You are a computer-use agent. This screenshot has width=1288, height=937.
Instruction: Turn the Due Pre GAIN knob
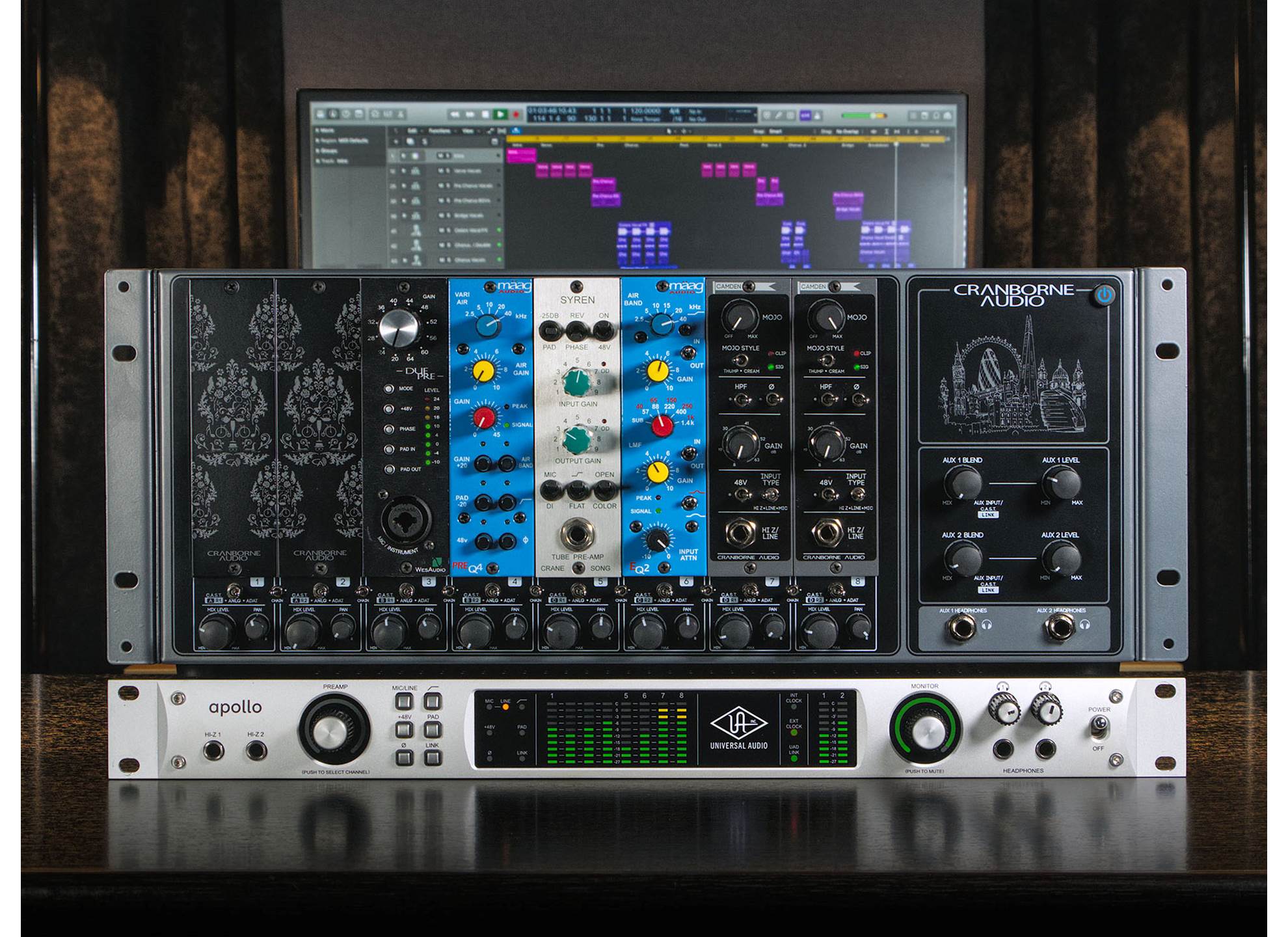click(x=399, y=328)
